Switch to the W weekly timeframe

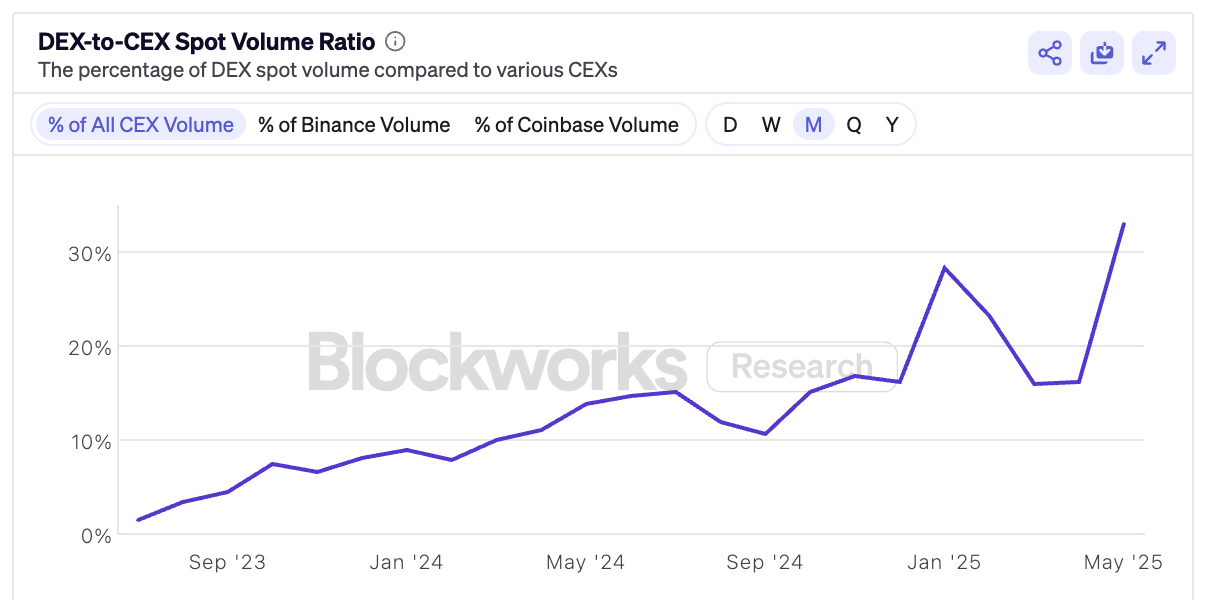click(770, 124)
